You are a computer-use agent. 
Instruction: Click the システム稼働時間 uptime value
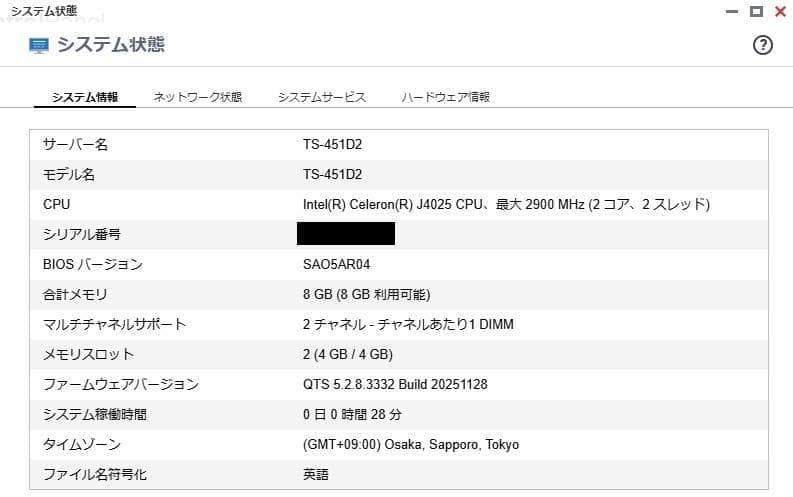tap(353, 415)
